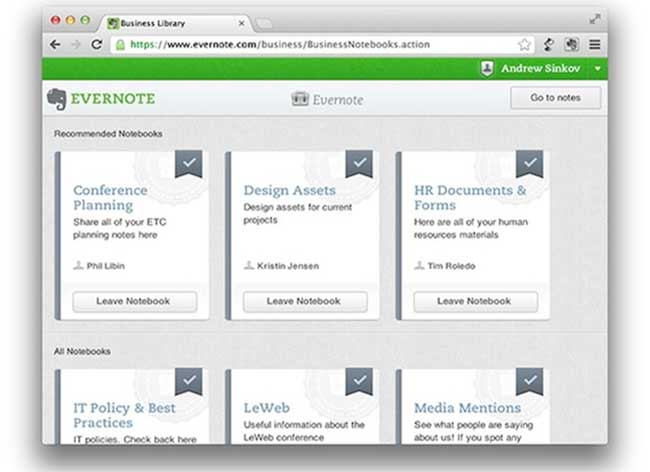Click owner name Kristin Jensen
The image size is (650, 472).
click(x=288, y=266)
